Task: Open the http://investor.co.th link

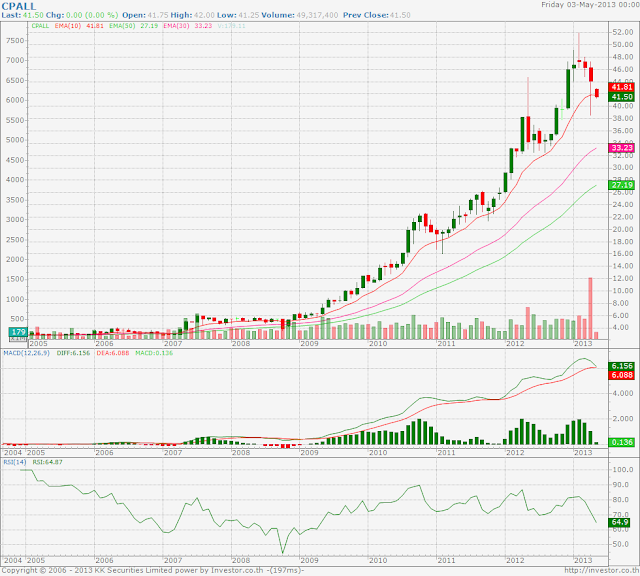Action: (602, 571)
